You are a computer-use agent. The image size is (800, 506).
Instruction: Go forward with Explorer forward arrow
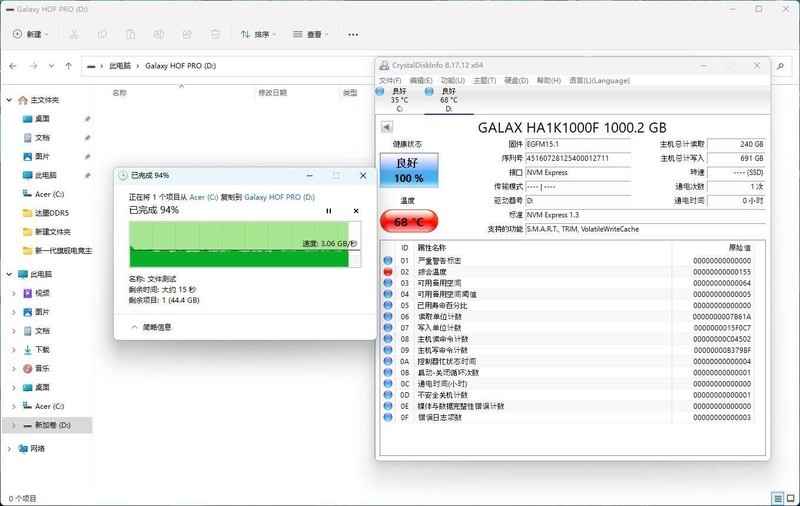[33, 66]
